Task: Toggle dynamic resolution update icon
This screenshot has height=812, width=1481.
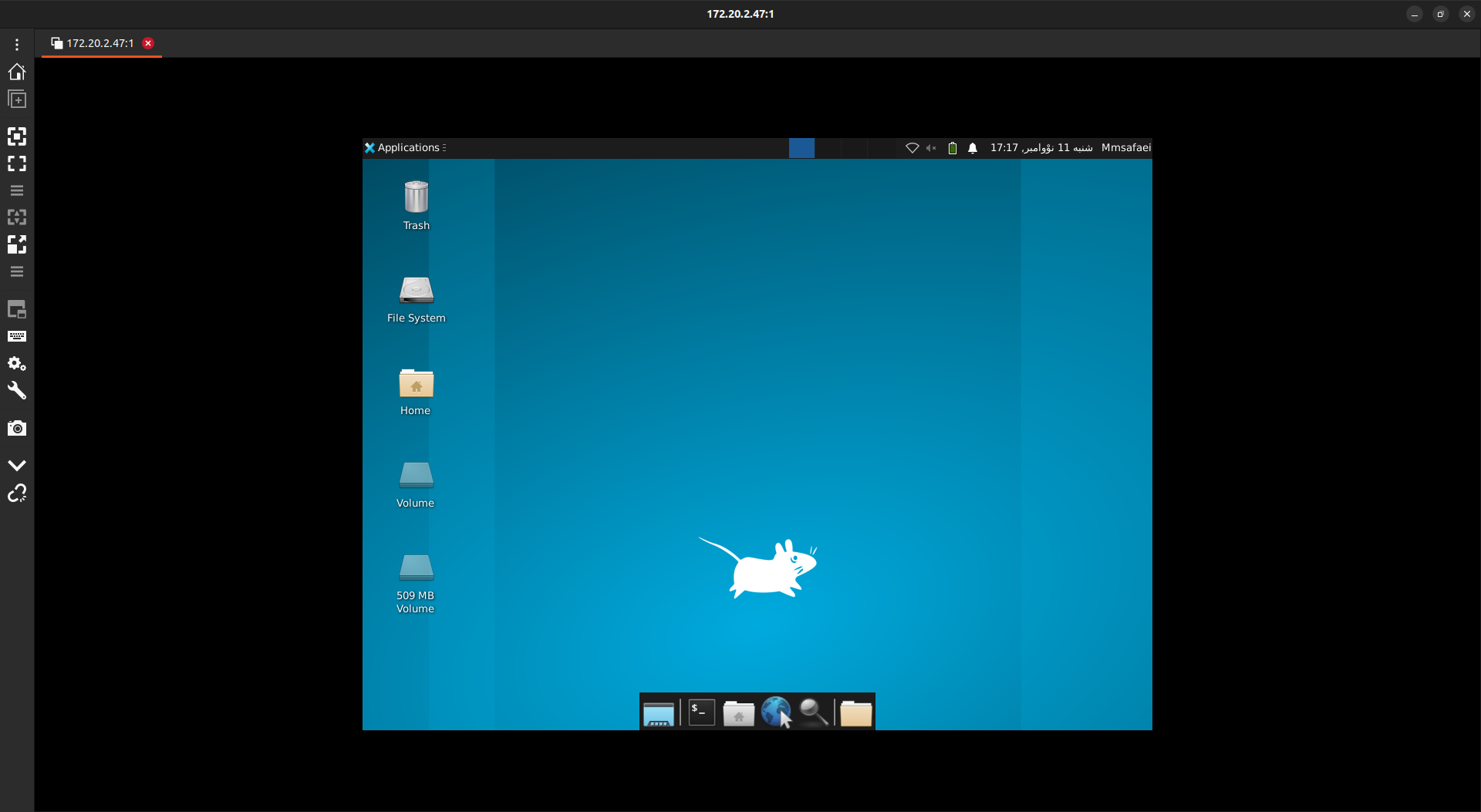Action: (x=17, y=217)
